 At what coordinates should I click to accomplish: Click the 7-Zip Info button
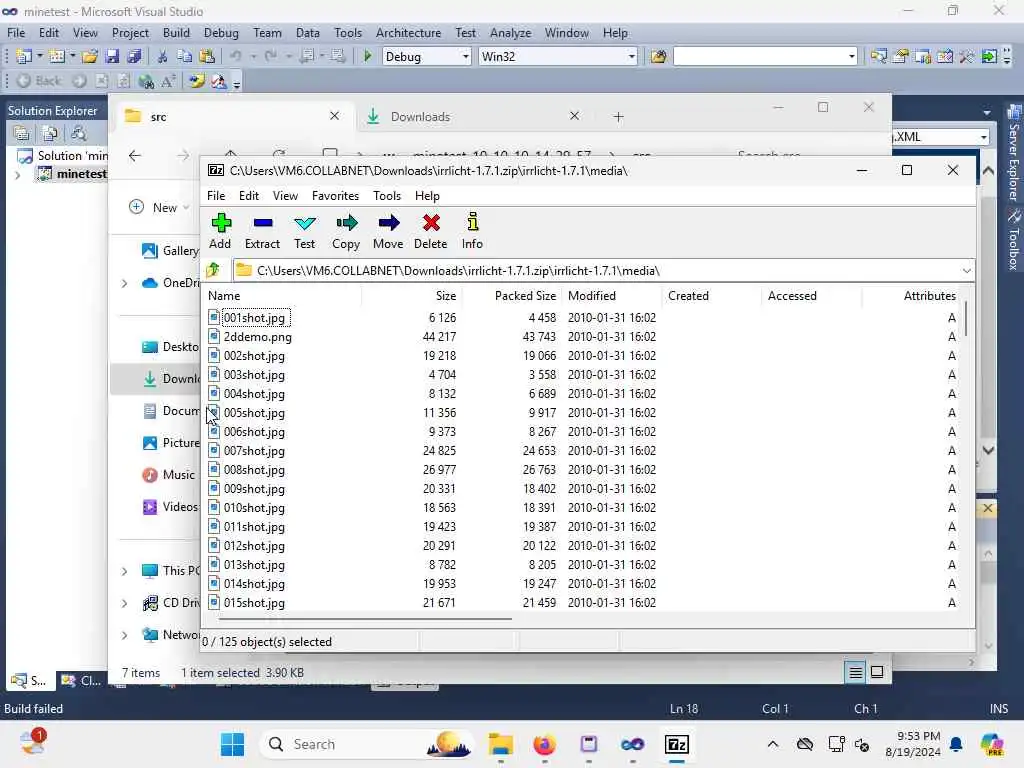[472, 231]
